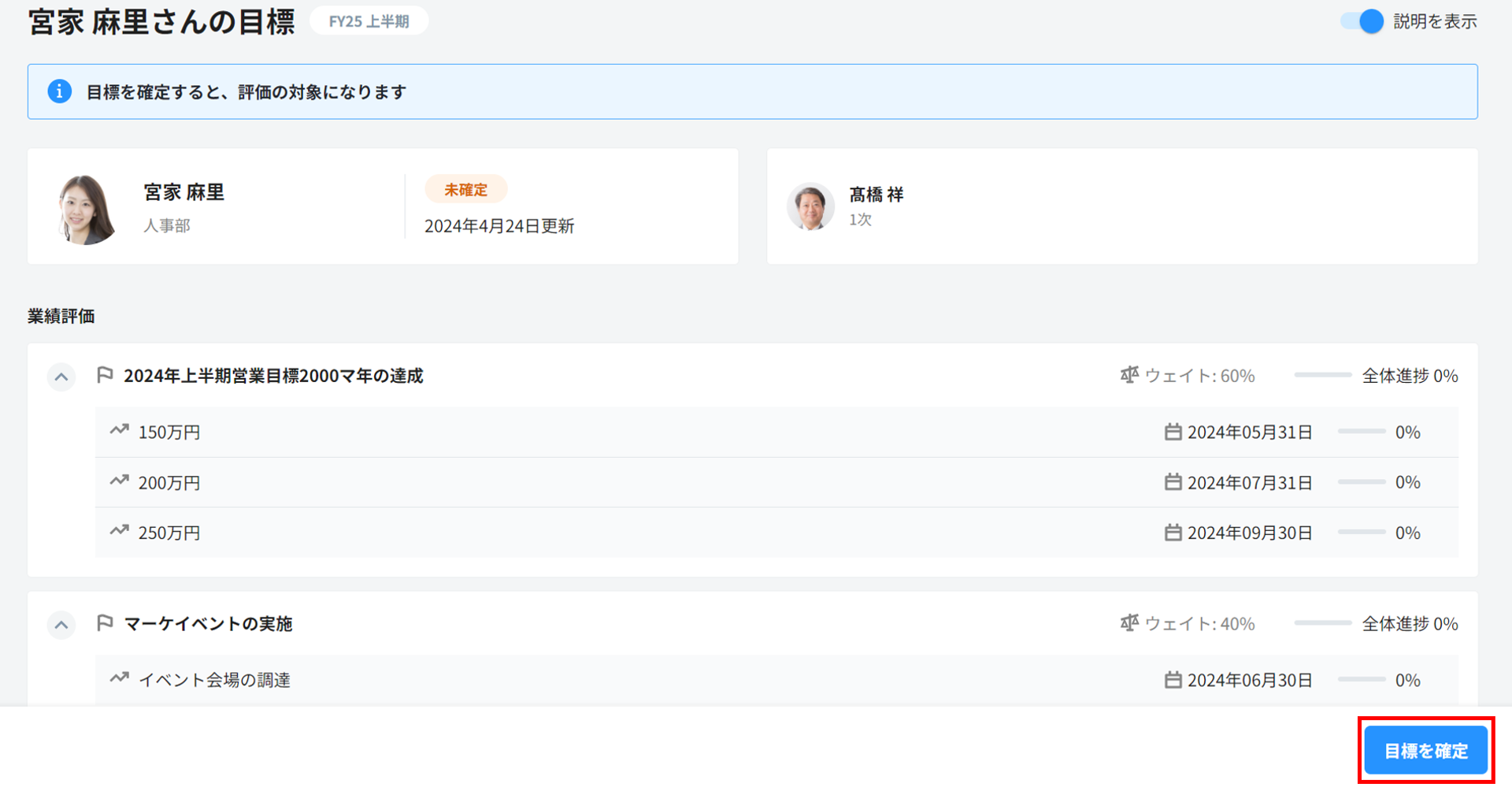This screenshot has width=1512, height=791.
Task: Click calendar icon for 2024年09月30日
Action: [1173, 533]
